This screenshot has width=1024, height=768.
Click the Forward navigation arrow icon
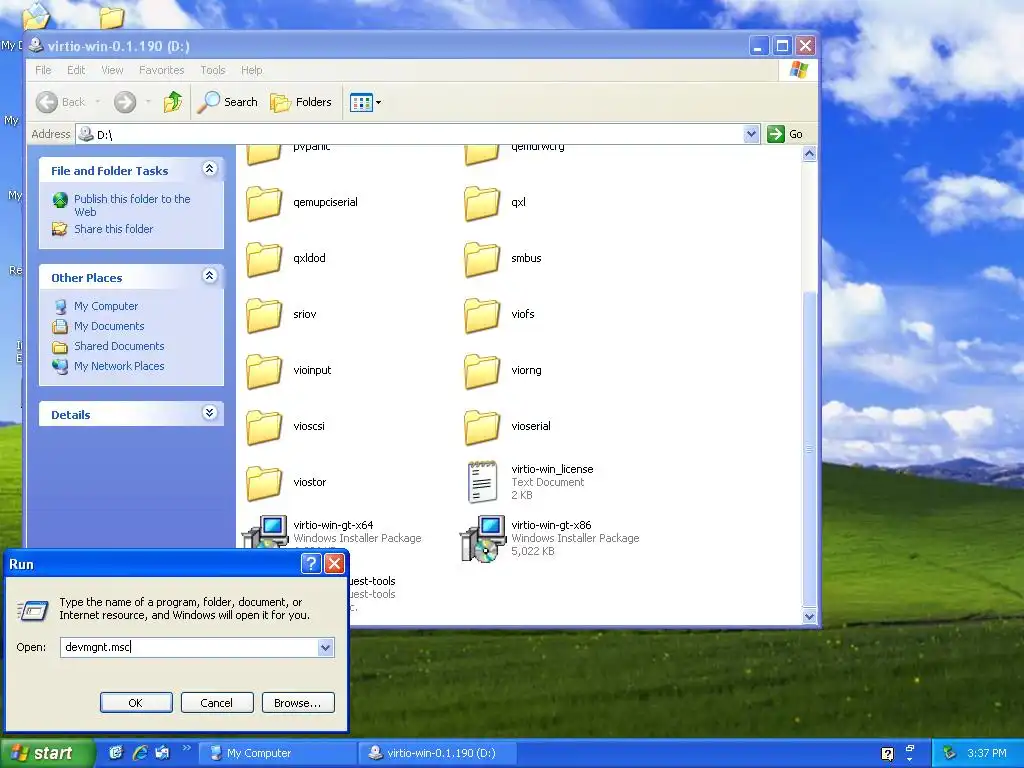coord(125,102)
